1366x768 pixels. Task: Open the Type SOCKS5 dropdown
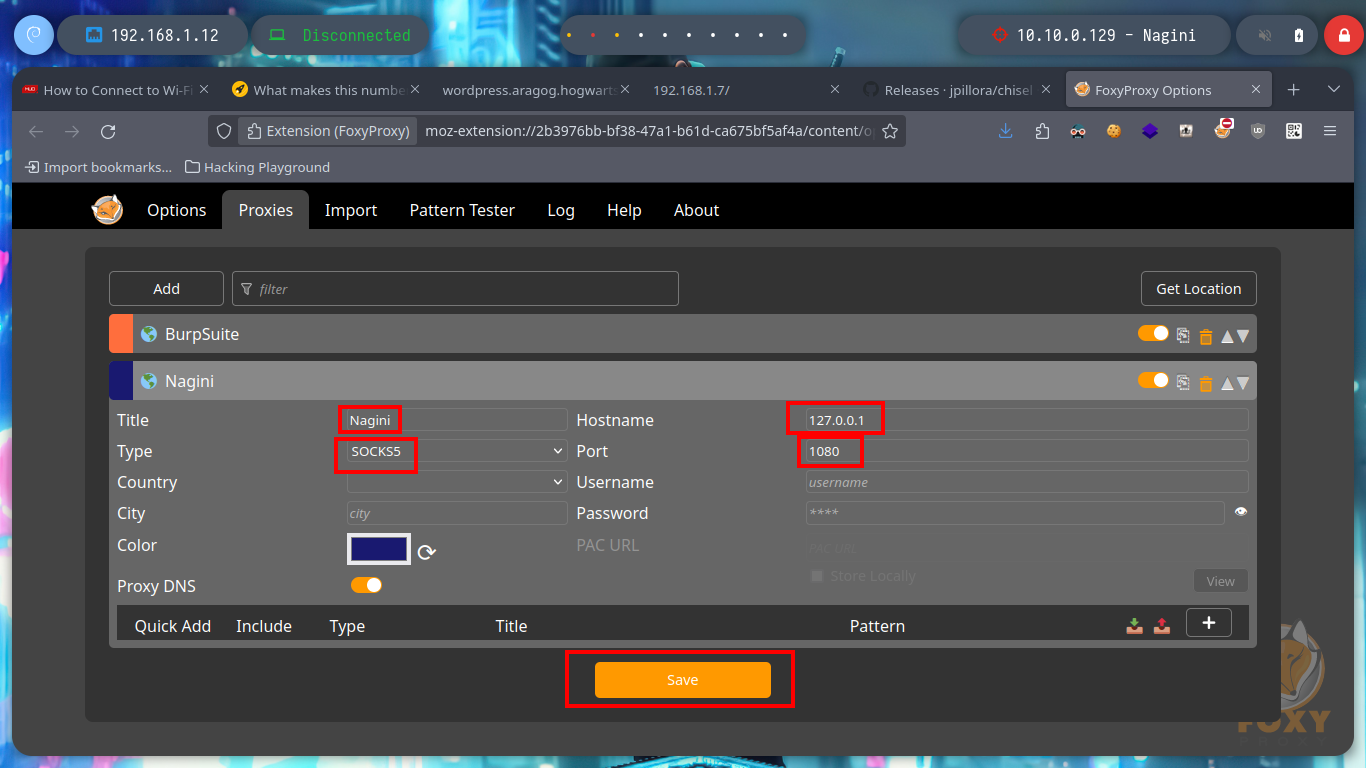(457, 451)
